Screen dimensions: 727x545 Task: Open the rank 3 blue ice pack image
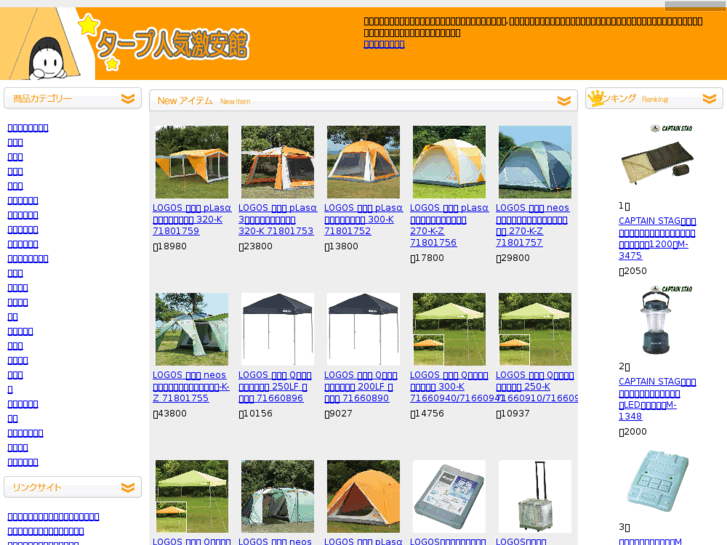pyautogui.click(x=657, y=481)
